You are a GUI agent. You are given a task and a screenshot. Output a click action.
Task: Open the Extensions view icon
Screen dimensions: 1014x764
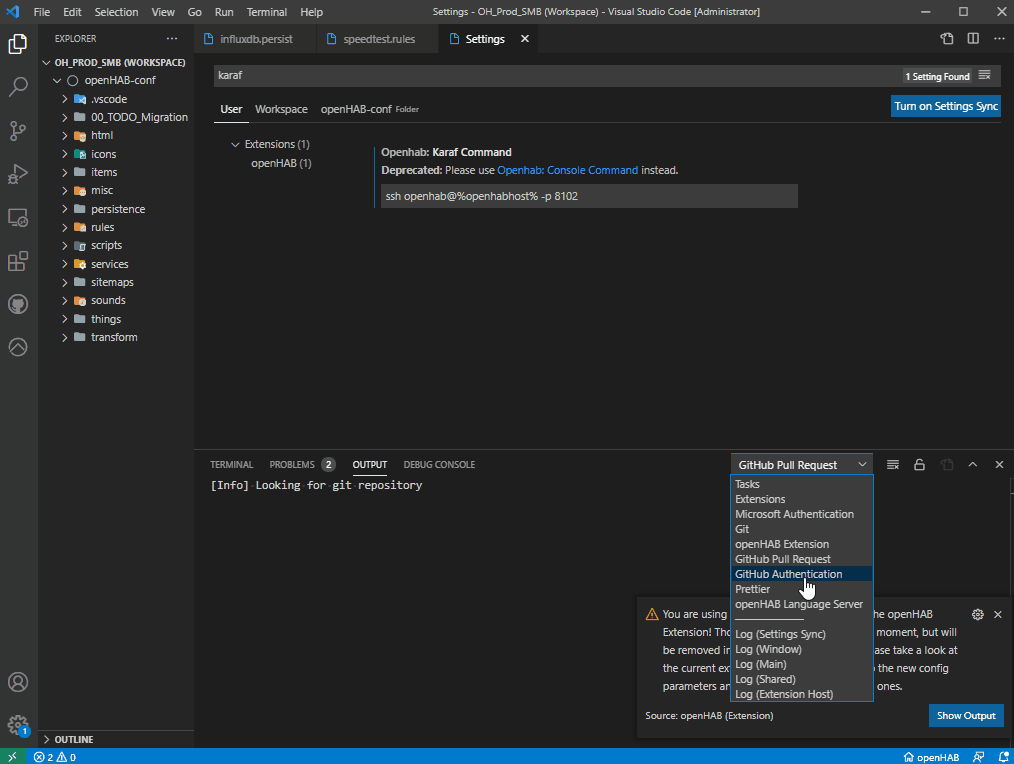point(18,261)
